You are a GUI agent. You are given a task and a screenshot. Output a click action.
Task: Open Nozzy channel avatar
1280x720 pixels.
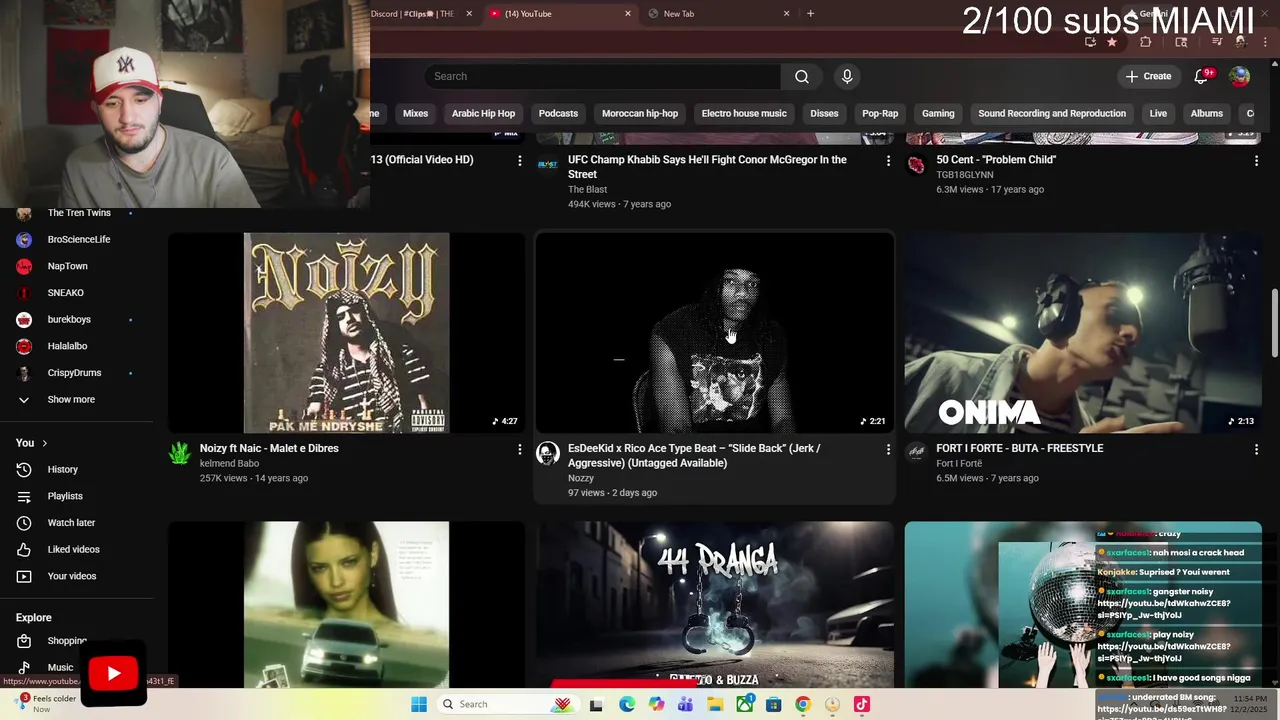point(548,453)
